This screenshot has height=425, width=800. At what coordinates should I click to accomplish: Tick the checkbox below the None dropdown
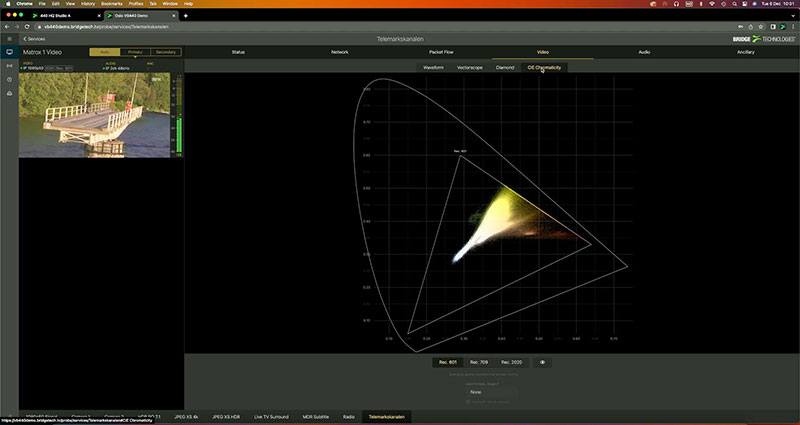468,402
